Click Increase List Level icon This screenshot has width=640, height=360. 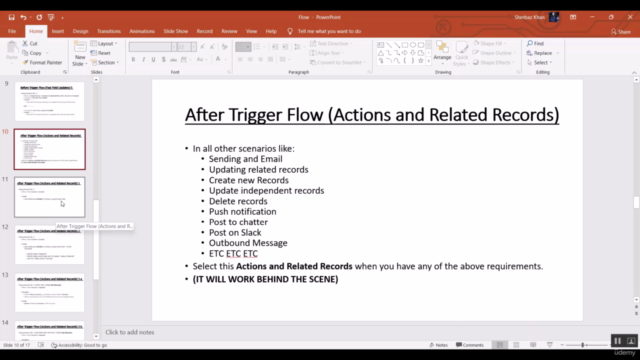[x=285, y=47]
